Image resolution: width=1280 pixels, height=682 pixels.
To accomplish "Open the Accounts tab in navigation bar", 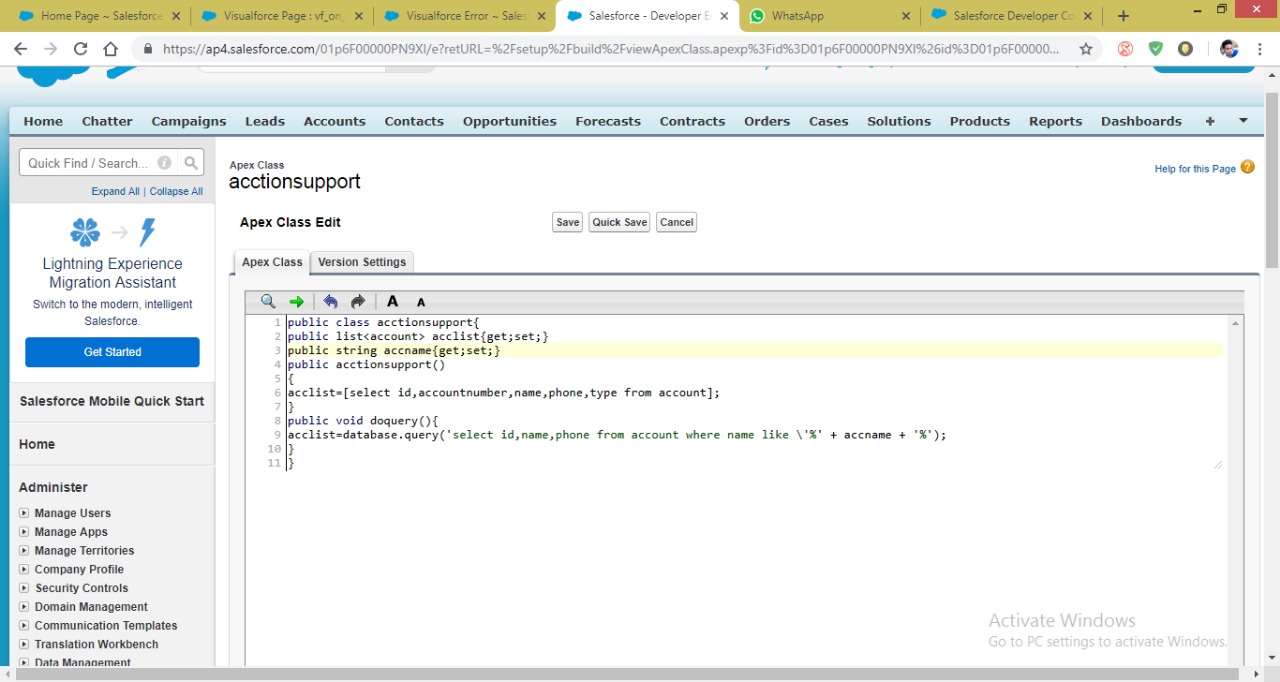I will tap(334, 121).
